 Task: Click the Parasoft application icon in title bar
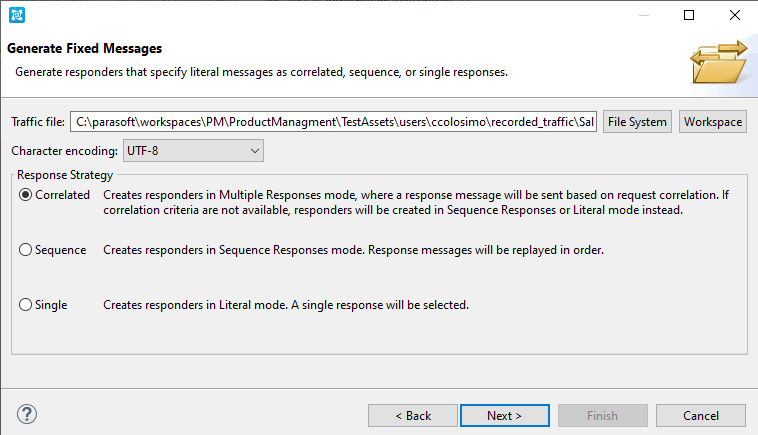(17, 15)
